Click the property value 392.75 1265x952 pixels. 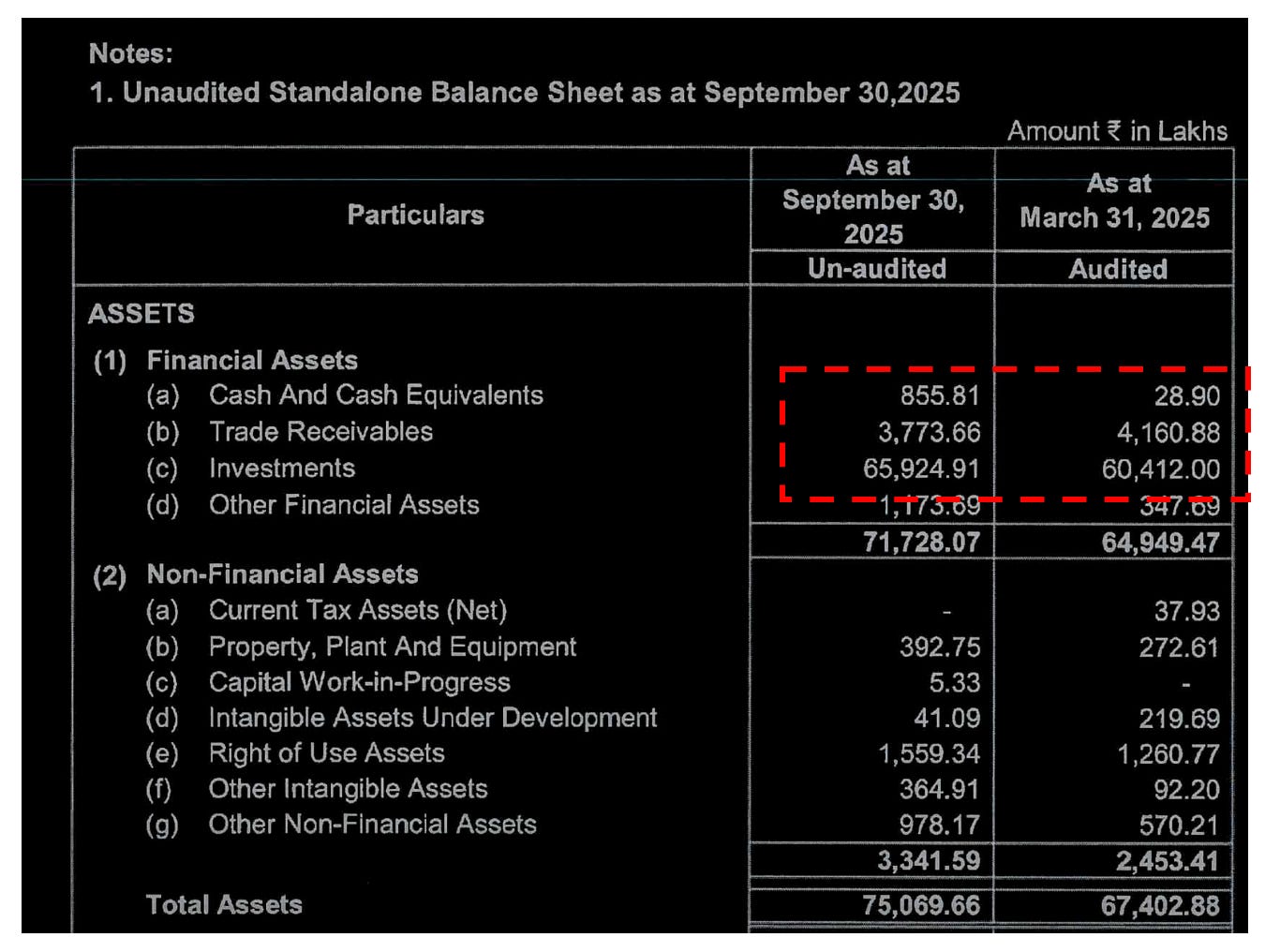tap(940, 647)
